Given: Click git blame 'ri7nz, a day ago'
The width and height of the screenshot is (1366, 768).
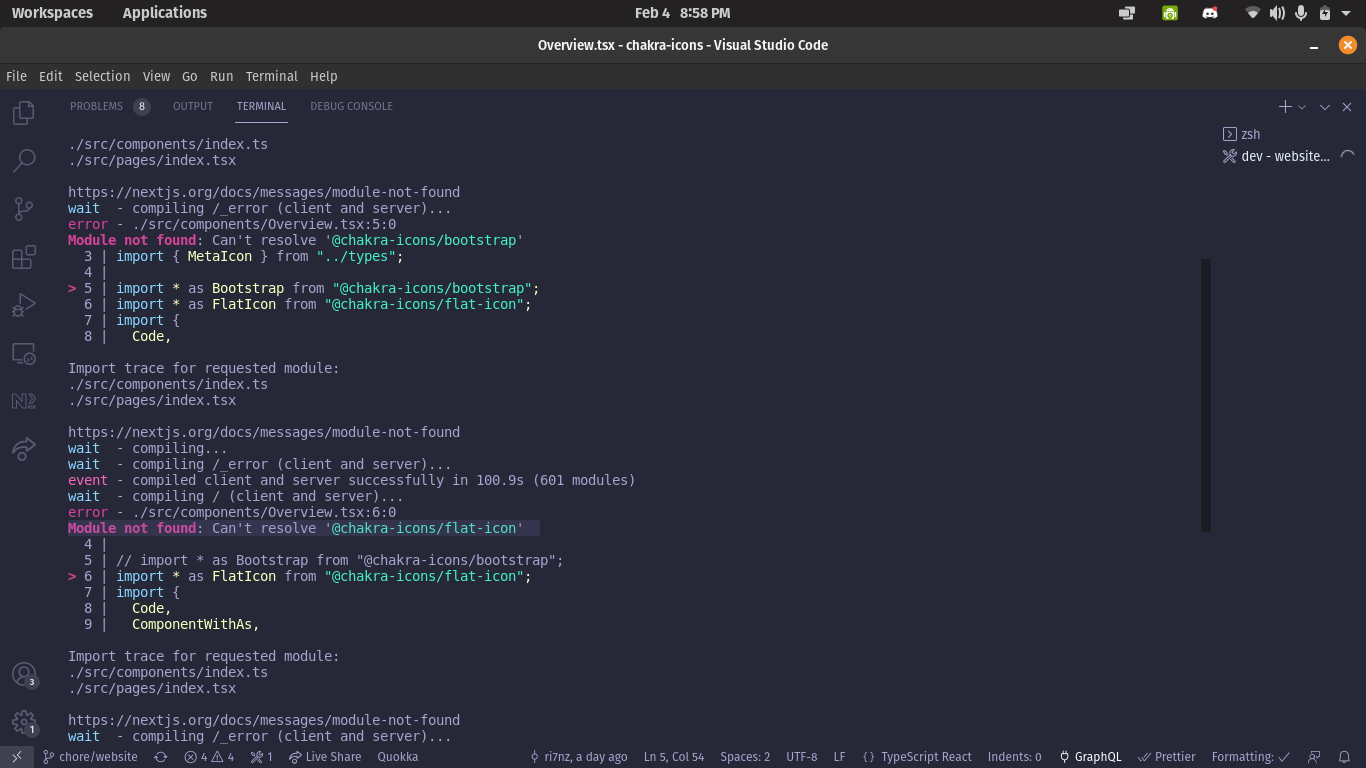Looking at the screenshot, I should 579,757.
